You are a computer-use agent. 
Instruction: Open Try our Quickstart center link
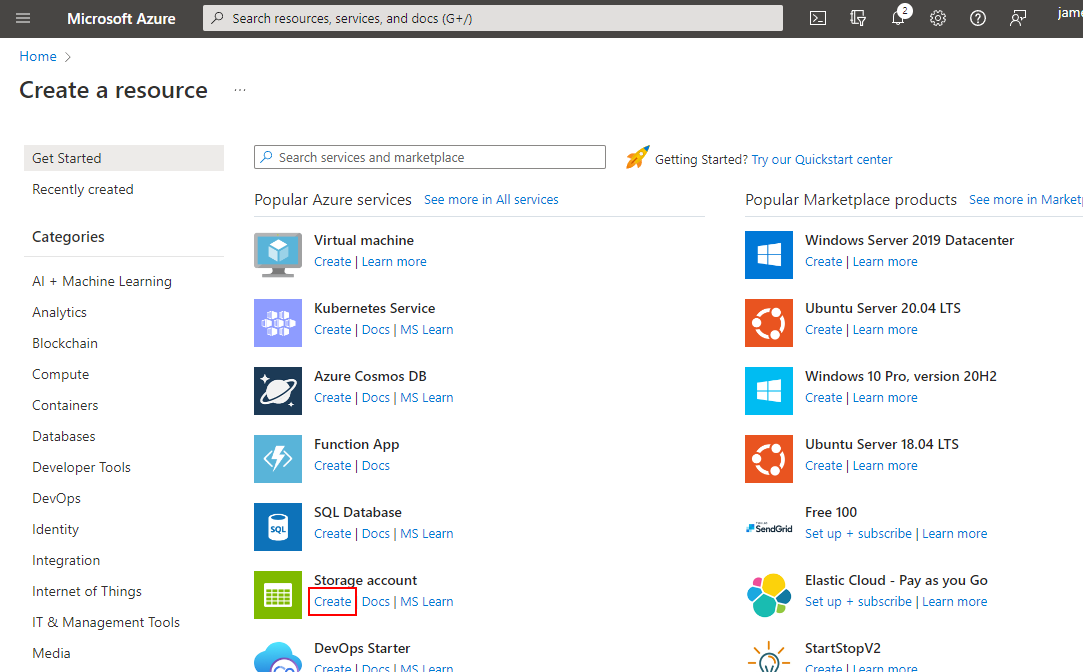822,160
